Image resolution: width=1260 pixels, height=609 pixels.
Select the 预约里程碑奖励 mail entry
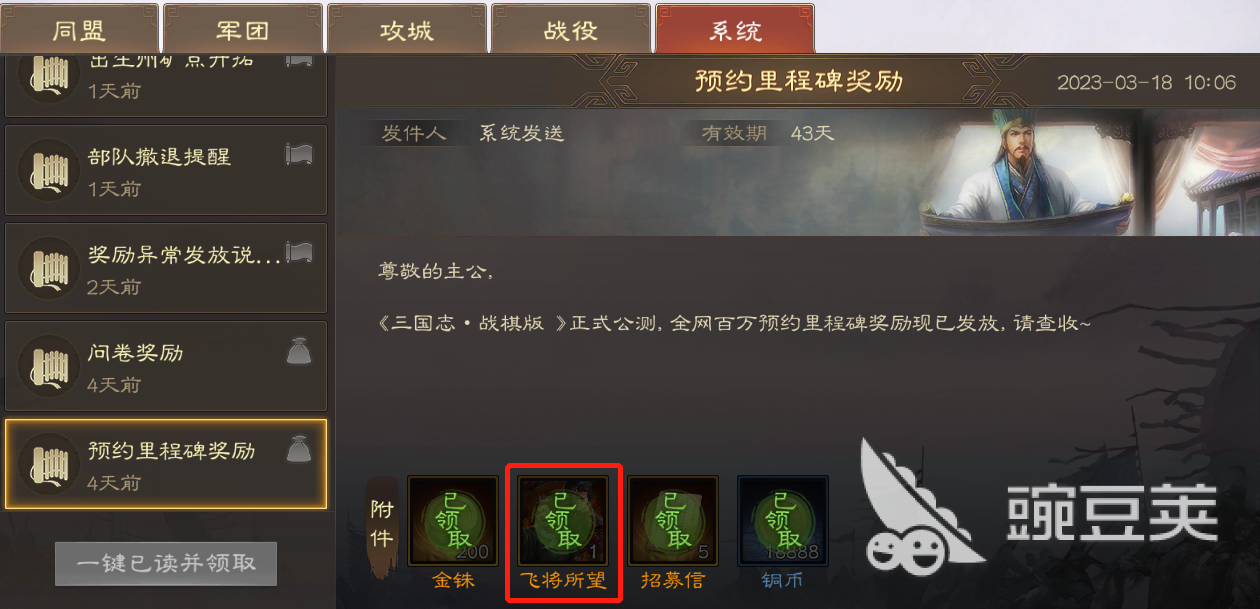[x=166, y=464]
